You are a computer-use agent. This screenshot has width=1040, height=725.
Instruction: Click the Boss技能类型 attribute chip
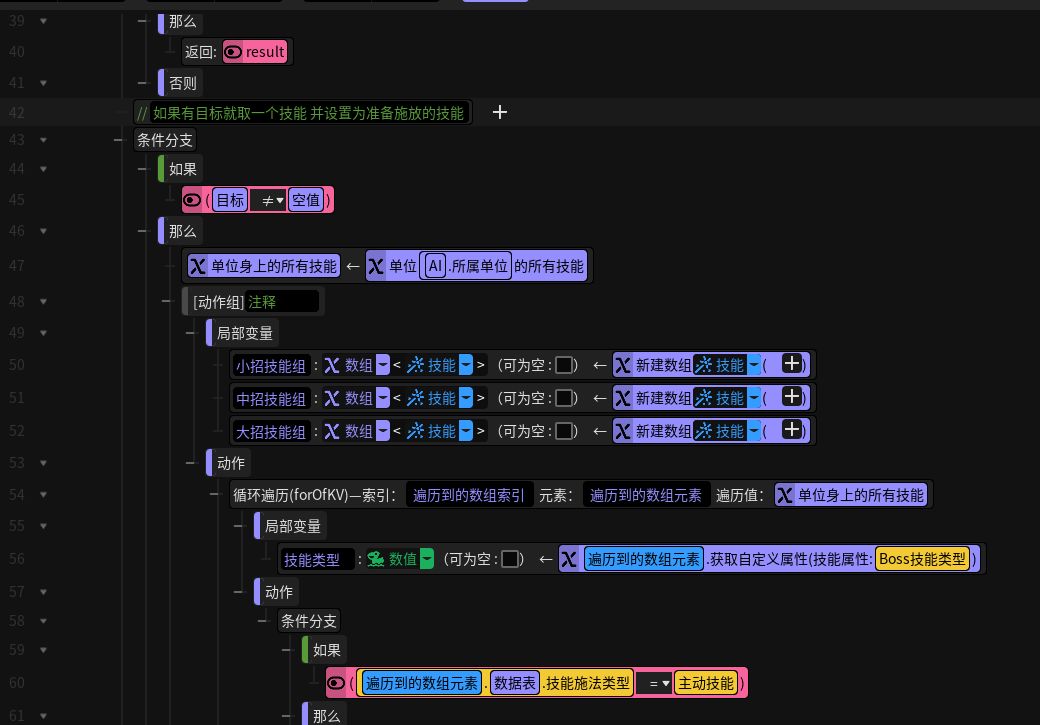[922, 559]
